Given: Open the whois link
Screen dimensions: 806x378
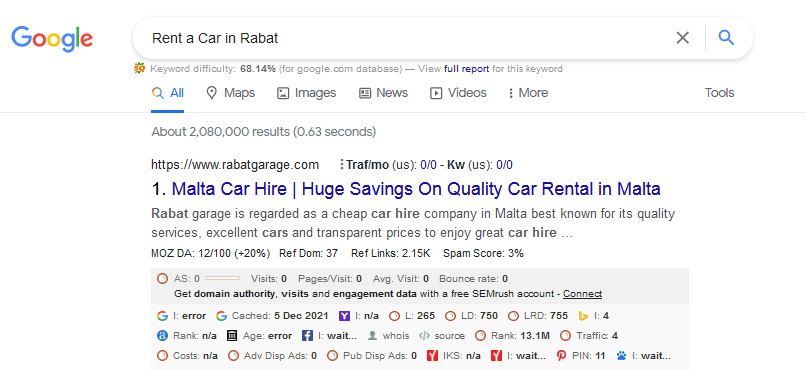Looking at the screenshot, I should pyautogui.click(x=396, y=336).
